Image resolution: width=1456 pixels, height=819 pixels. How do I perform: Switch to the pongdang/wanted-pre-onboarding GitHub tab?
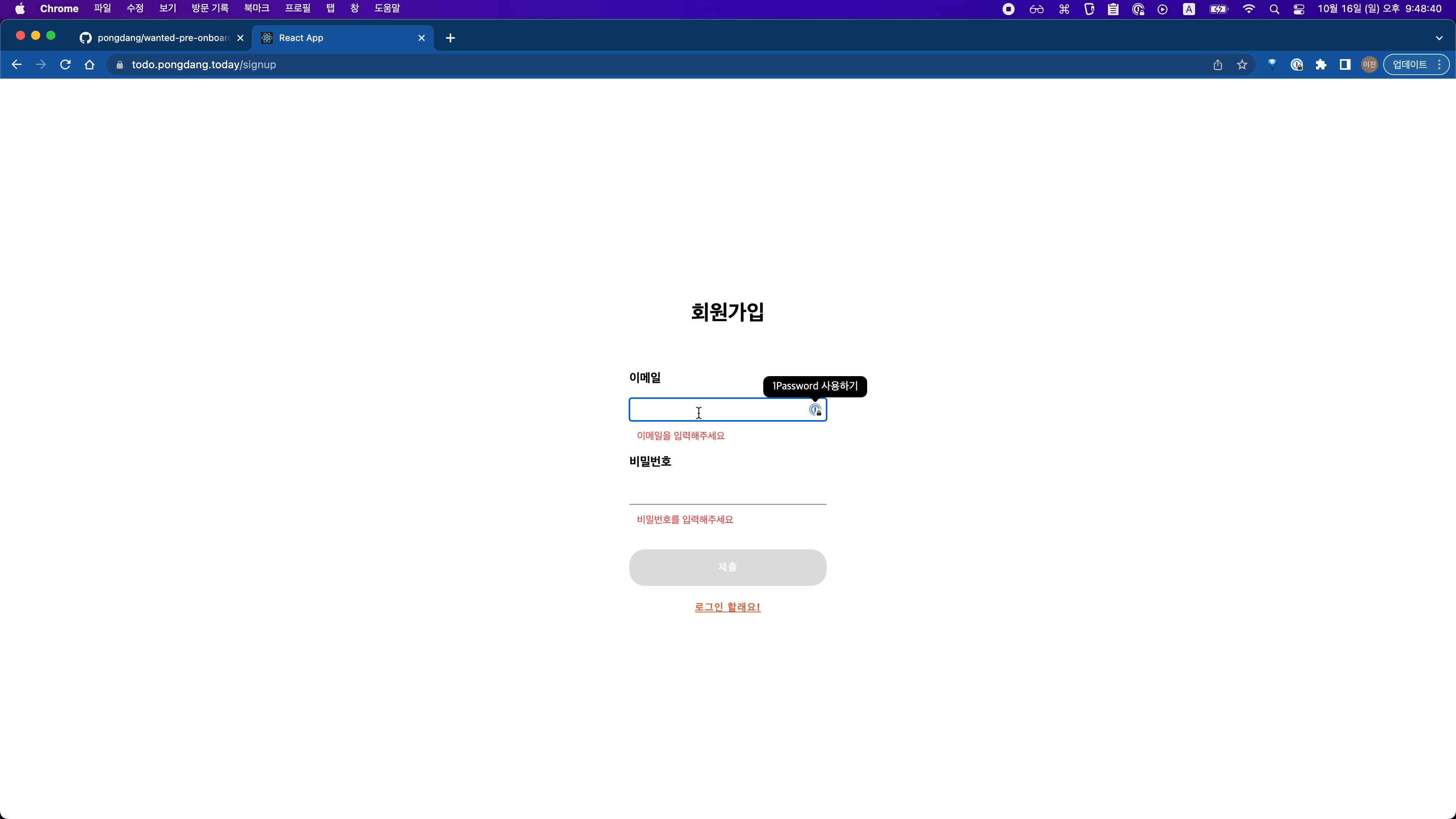tap(155, 38)
